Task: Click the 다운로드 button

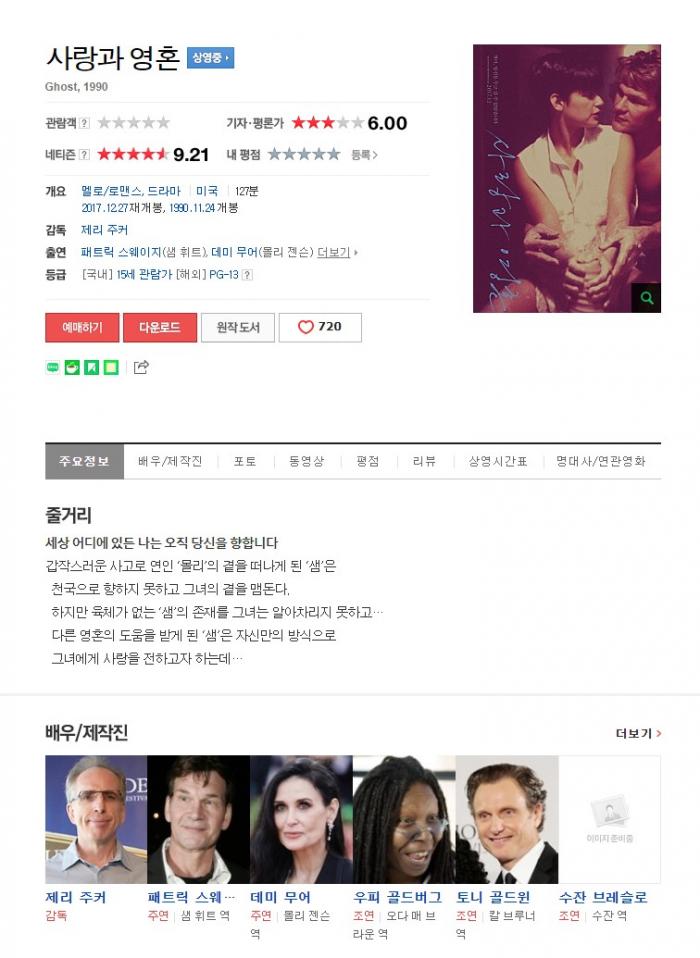Action: [x=160, y=327]
